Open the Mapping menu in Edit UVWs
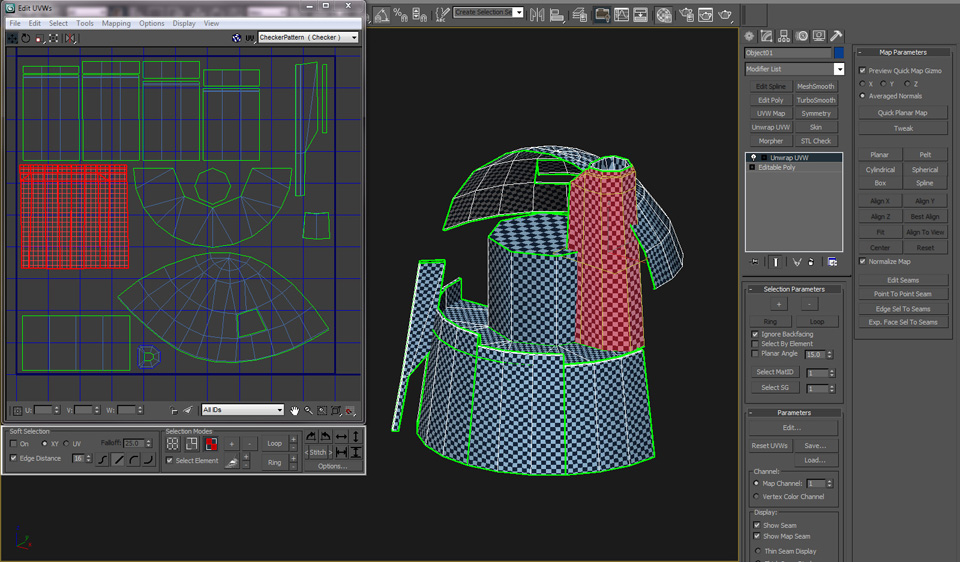 tap(116, 23)
